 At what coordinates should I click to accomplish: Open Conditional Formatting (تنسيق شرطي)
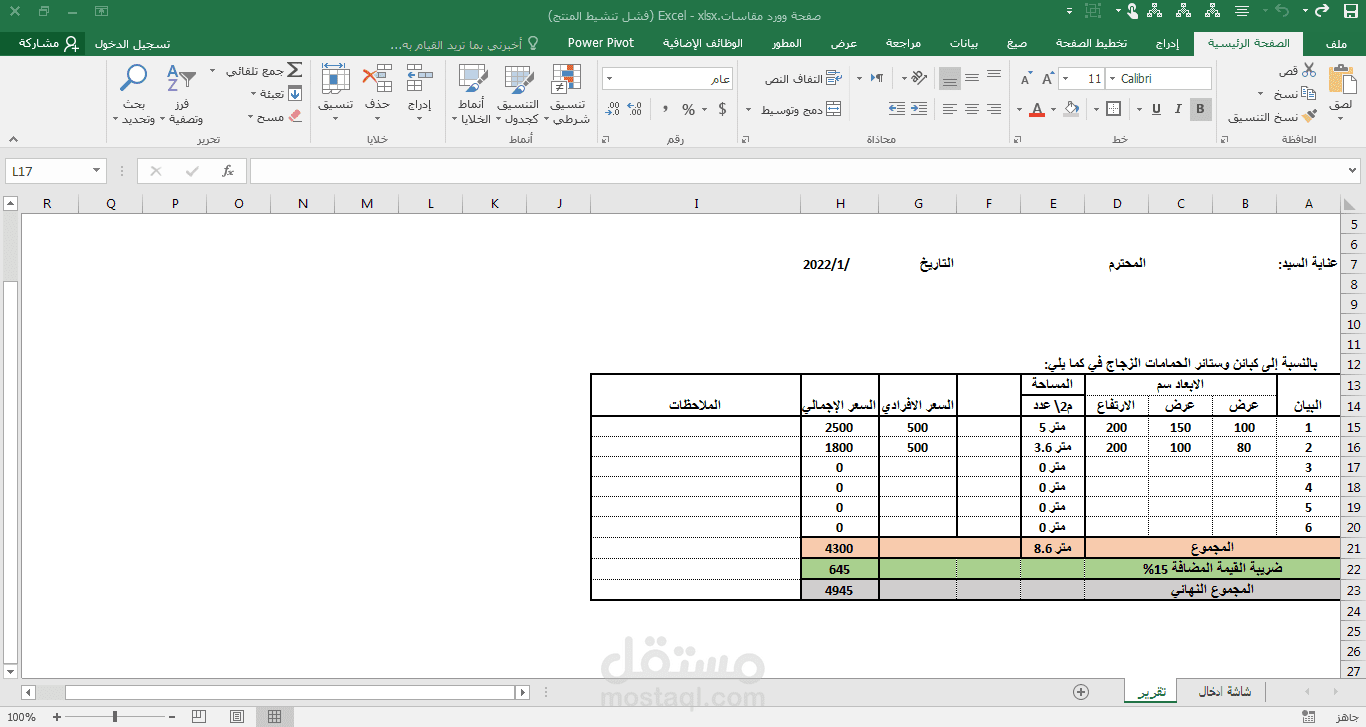pyautogui.click(x=568, y=94)
